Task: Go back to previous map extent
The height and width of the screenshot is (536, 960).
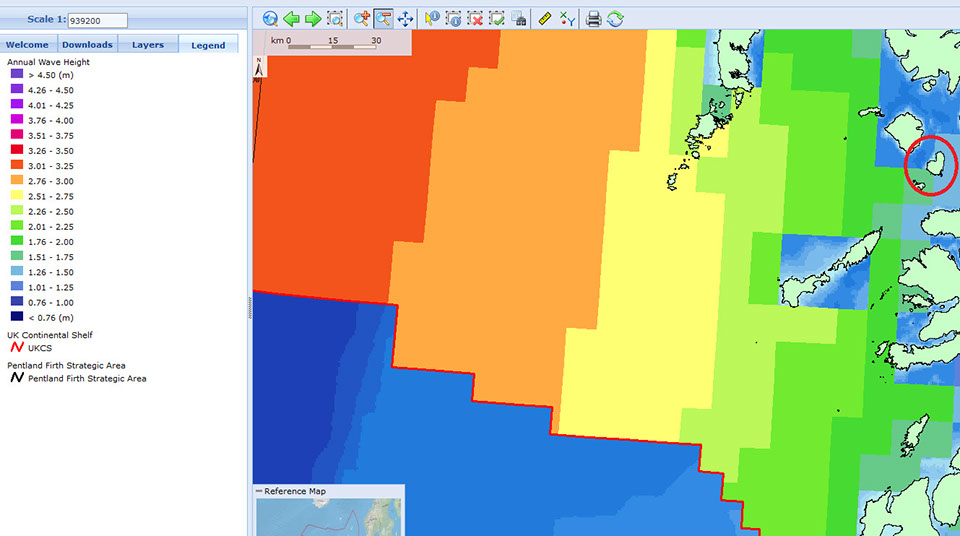Action: pyautogui.click(x=291, y=18)
